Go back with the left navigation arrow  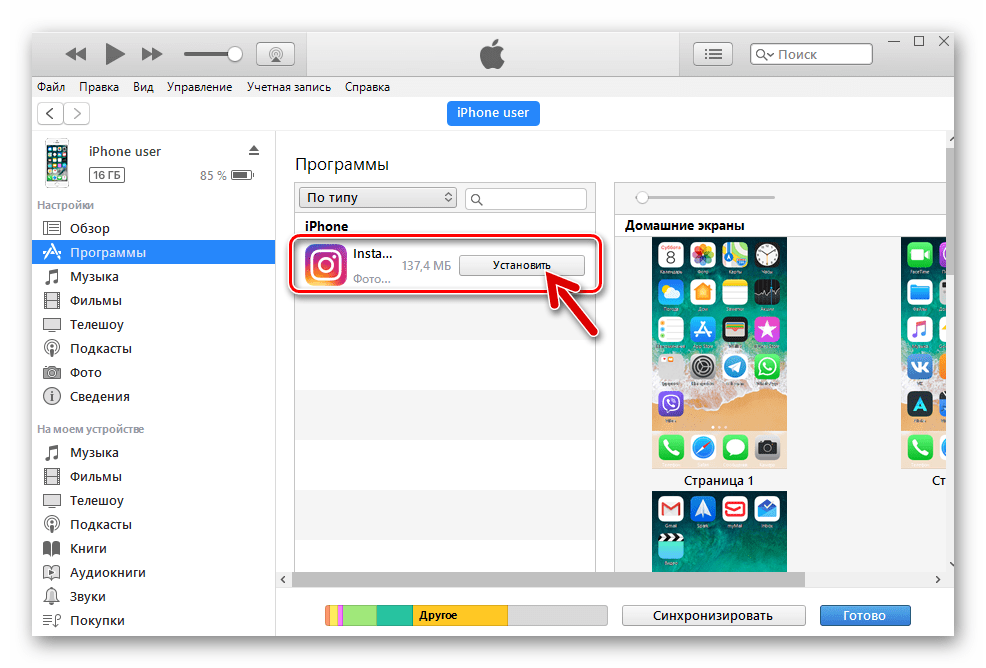[50, 113]
